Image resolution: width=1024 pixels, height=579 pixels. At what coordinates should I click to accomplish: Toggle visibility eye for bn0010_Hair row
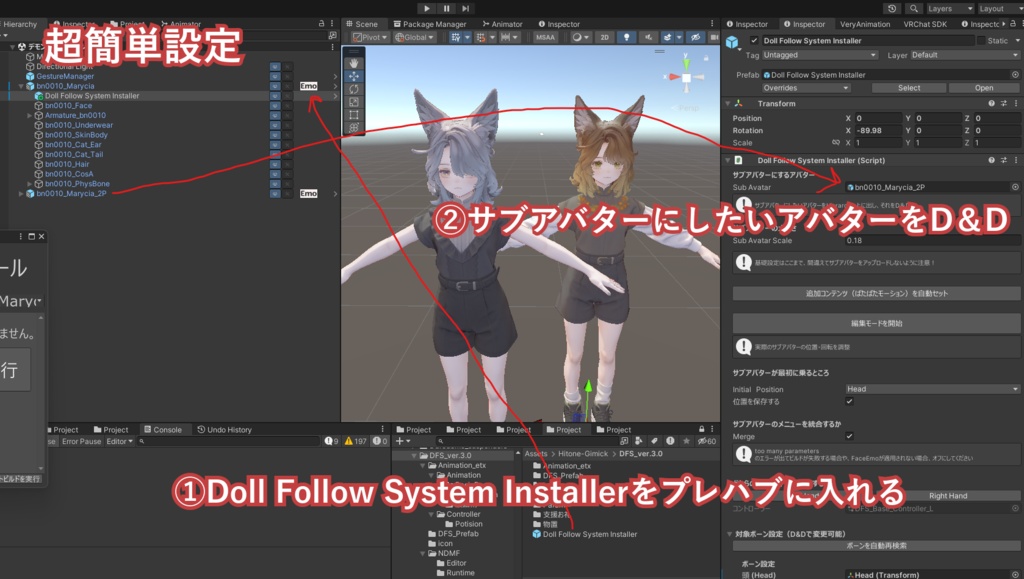tap(275, 164)
